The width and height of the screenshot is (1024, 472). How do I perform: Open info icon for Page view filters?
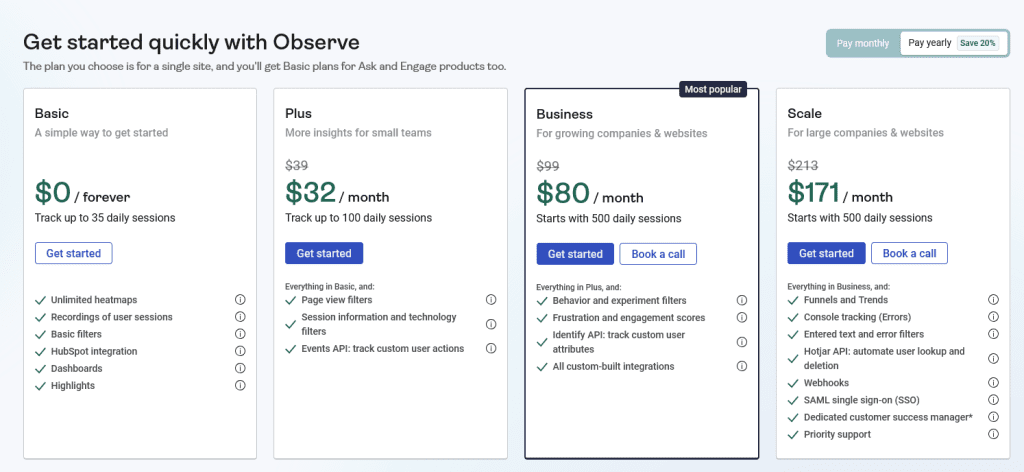click(x=491, y=300)
